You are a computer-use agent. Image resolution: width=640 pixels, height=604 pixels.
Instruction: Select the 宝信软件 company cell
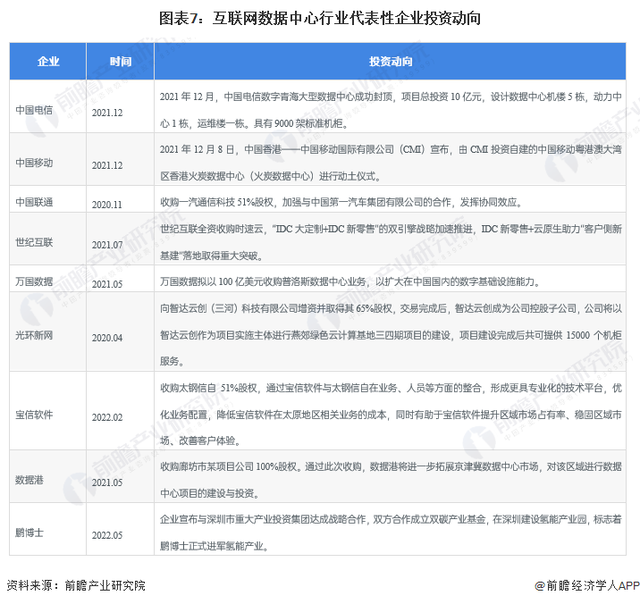(38, 412)
